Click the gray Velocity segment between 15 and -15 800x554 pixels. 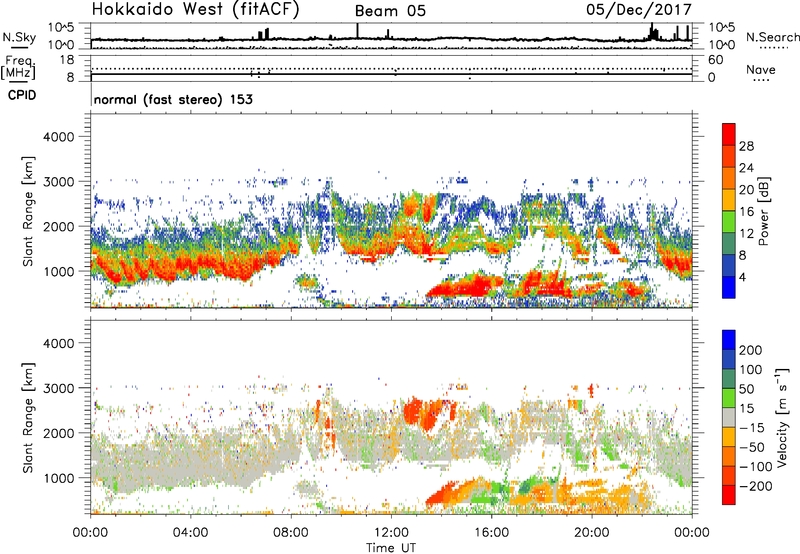(729, 417)
